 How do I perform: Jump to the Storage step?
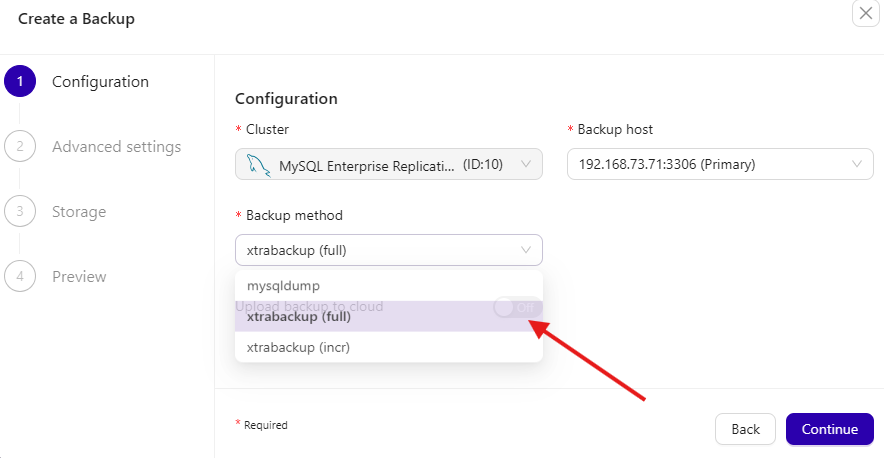point(79,212)
